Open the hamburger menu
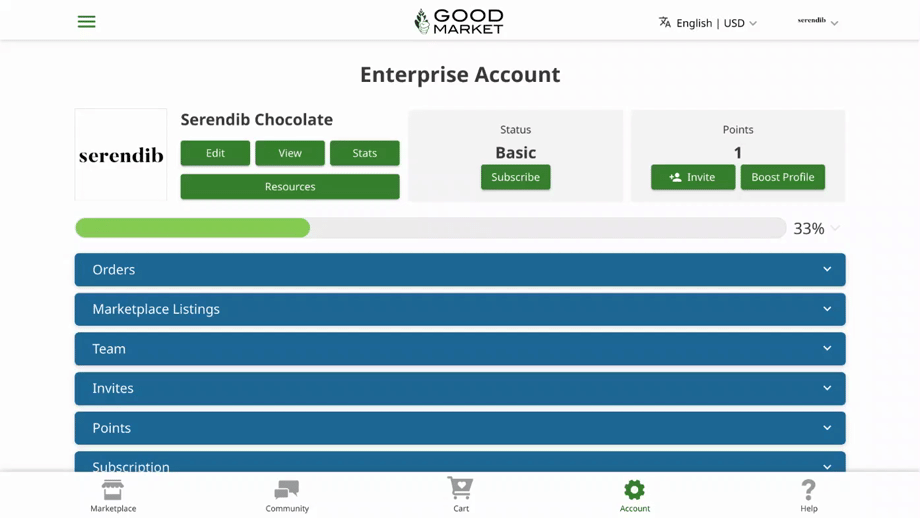 [87, 22]
